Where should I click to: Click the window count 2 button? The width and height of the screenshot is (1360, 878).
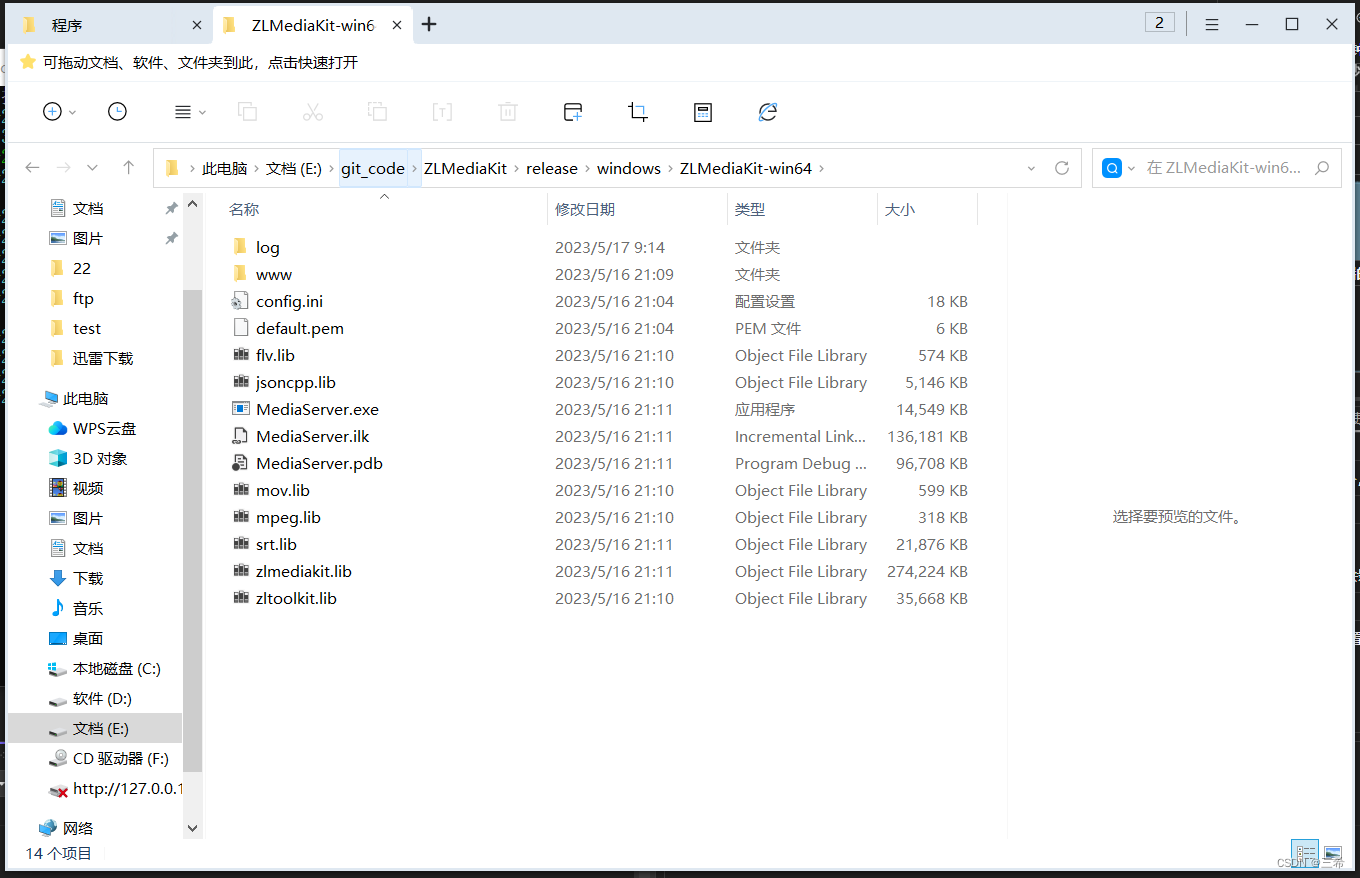[1159, 23]
